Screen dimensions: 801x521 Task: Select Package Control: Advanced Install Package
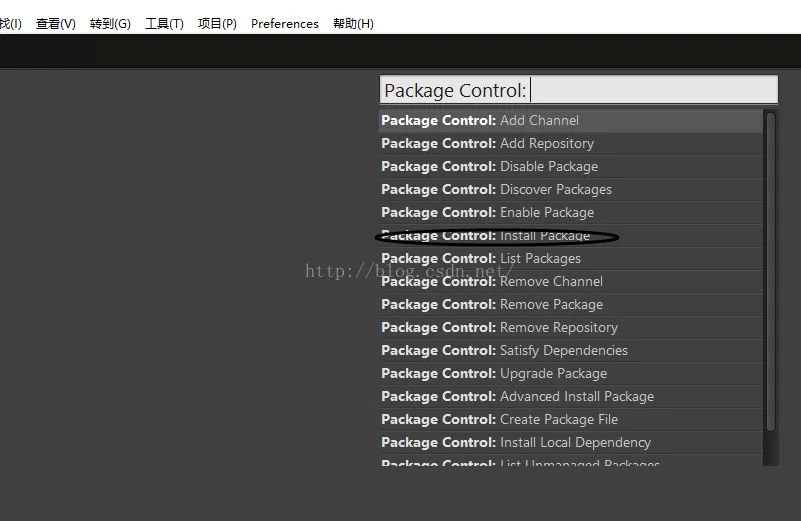coord(570,397)
